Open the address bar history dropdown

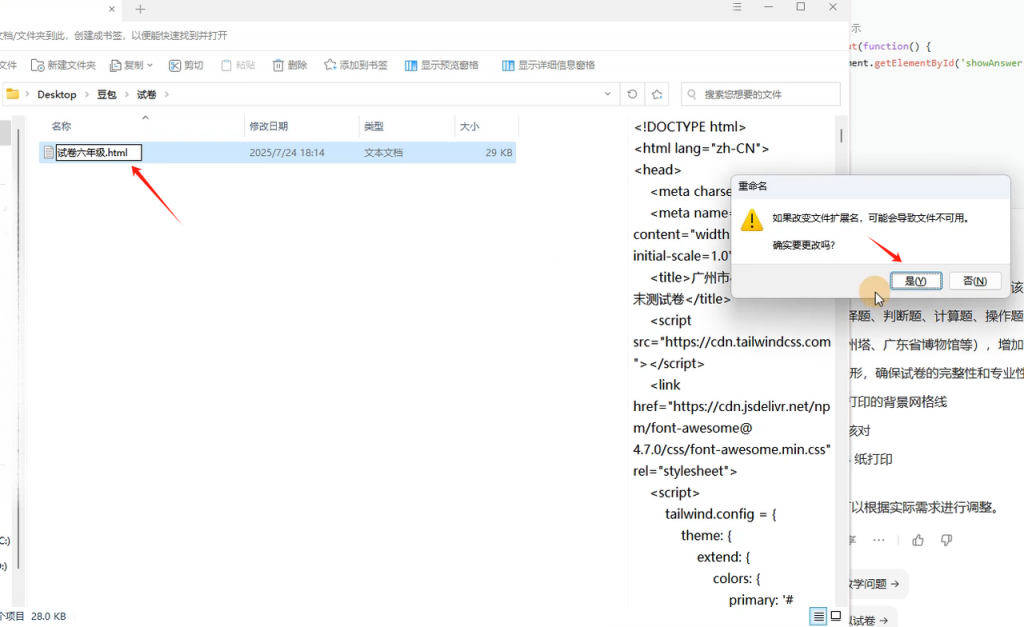[x=607, y=94]
